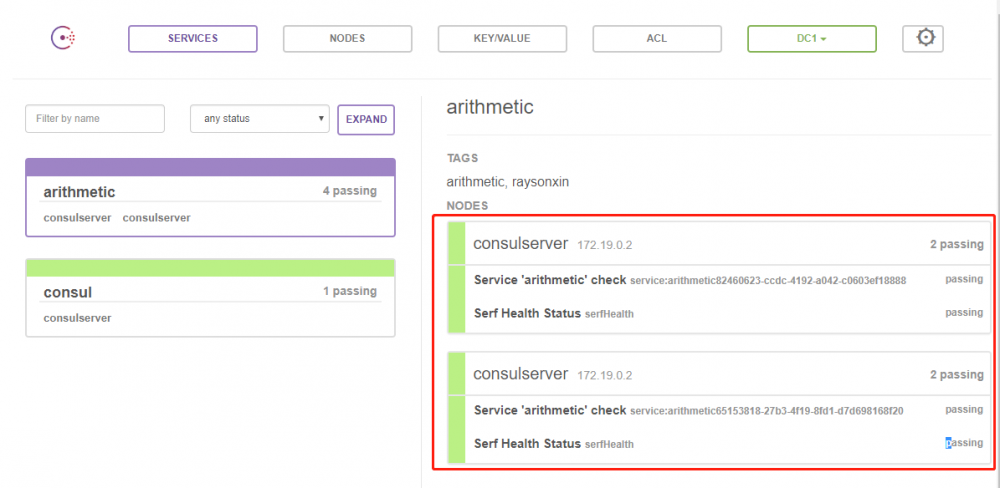
Task: Click the NODES section label
Action: (x=467, y=206)
